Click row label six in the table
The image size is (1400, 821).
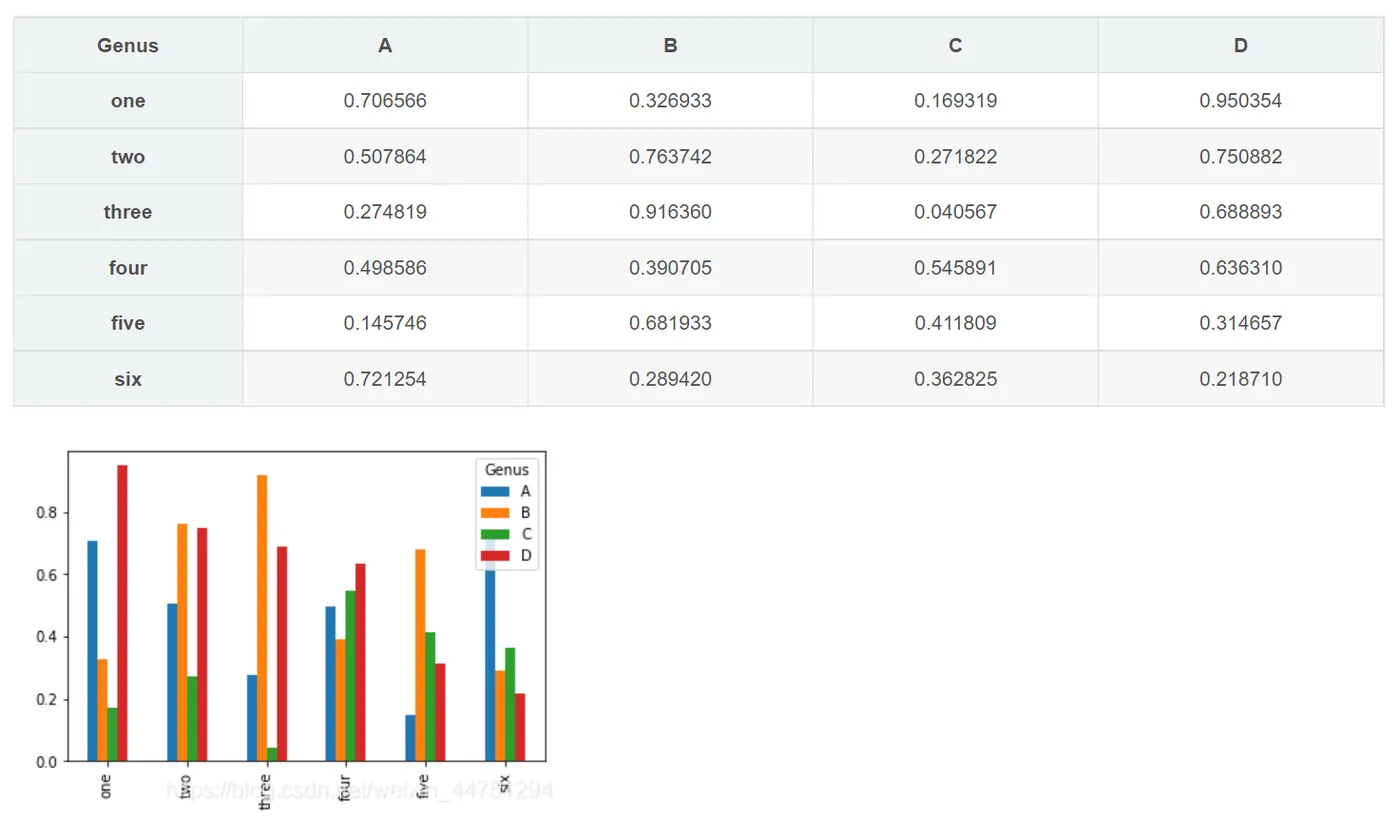(x=128, y=379)
